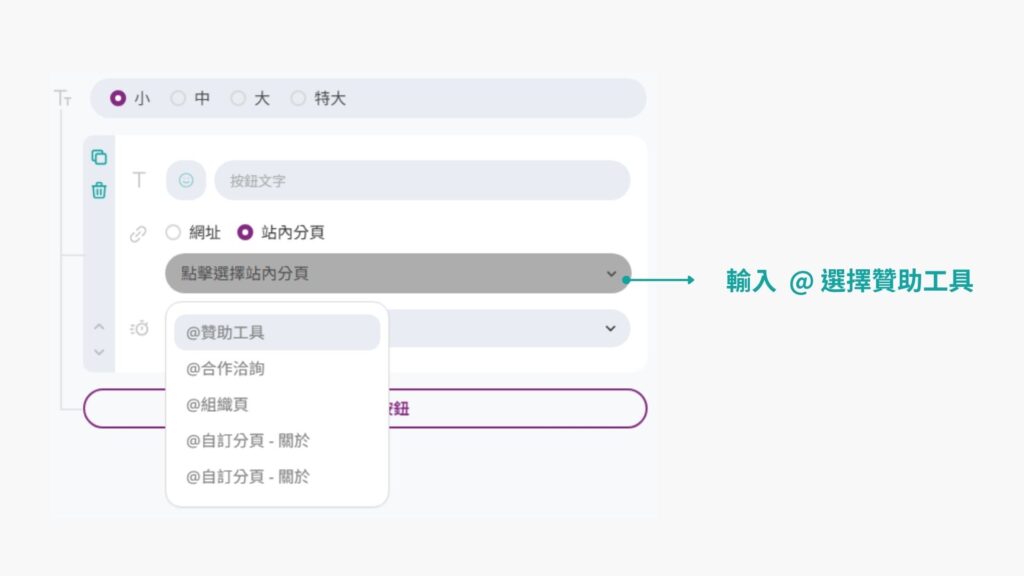The width and height of the screenshot is (1024, 576).
Task: Pick @組織頁 in the dropdown list
Action: click(x=277, y=405)
